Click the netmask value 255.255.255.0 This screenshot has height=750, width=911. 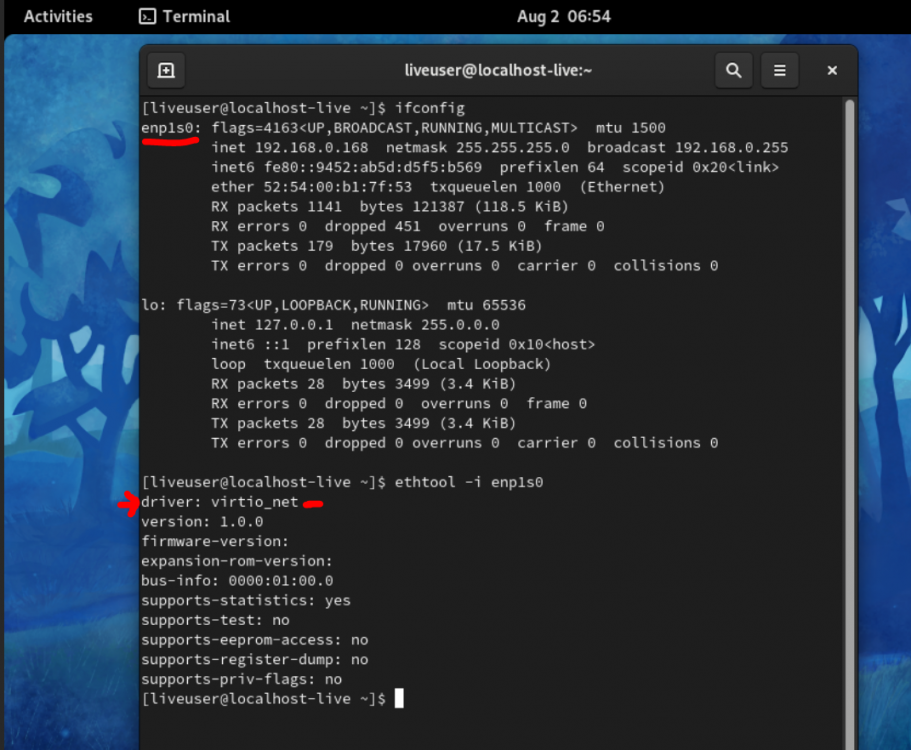[x=512, y=148]
